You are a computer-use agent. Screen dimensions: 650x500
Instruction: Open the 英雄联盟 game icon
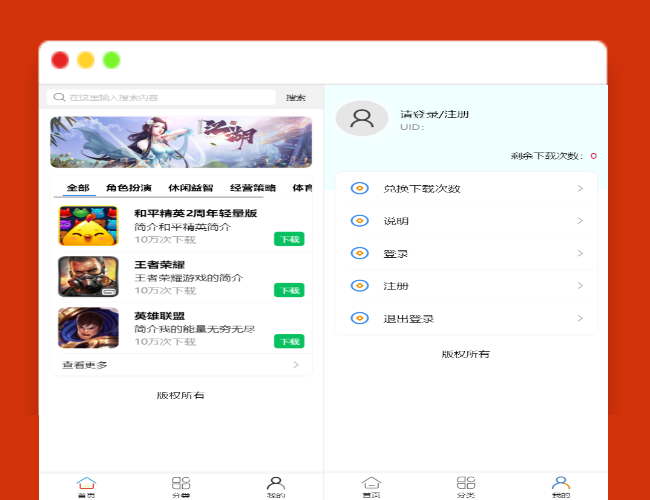pos(88,328)
